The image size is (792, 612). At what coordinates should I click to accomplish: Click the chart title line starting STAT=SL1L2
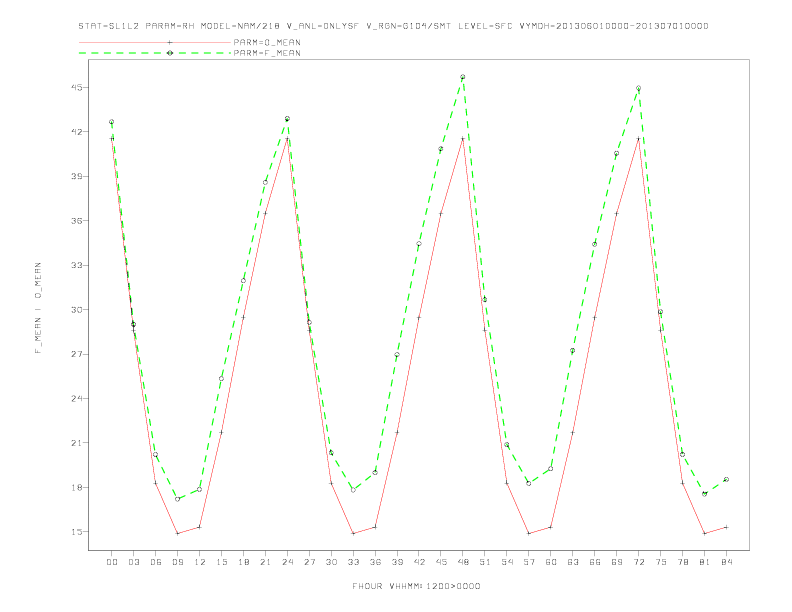pos(393,26)
